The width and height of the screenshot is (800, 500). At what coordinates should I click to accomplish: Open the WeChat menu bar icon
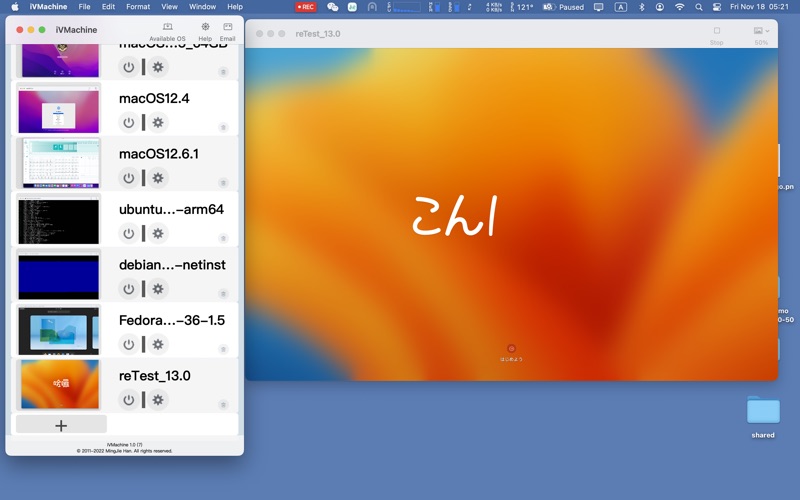[x=333, y=7]
